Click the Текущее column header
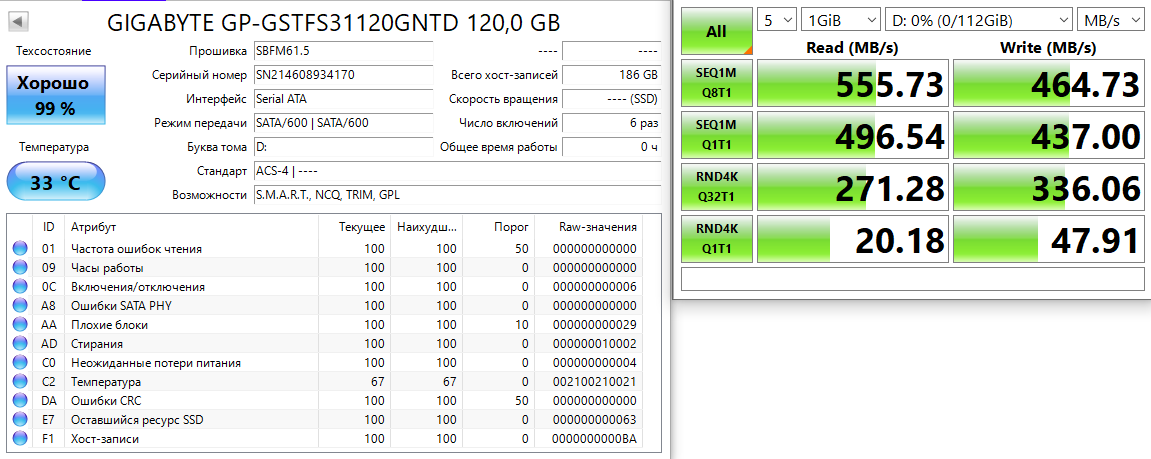 pyautogui.click(x=355, y=227)
